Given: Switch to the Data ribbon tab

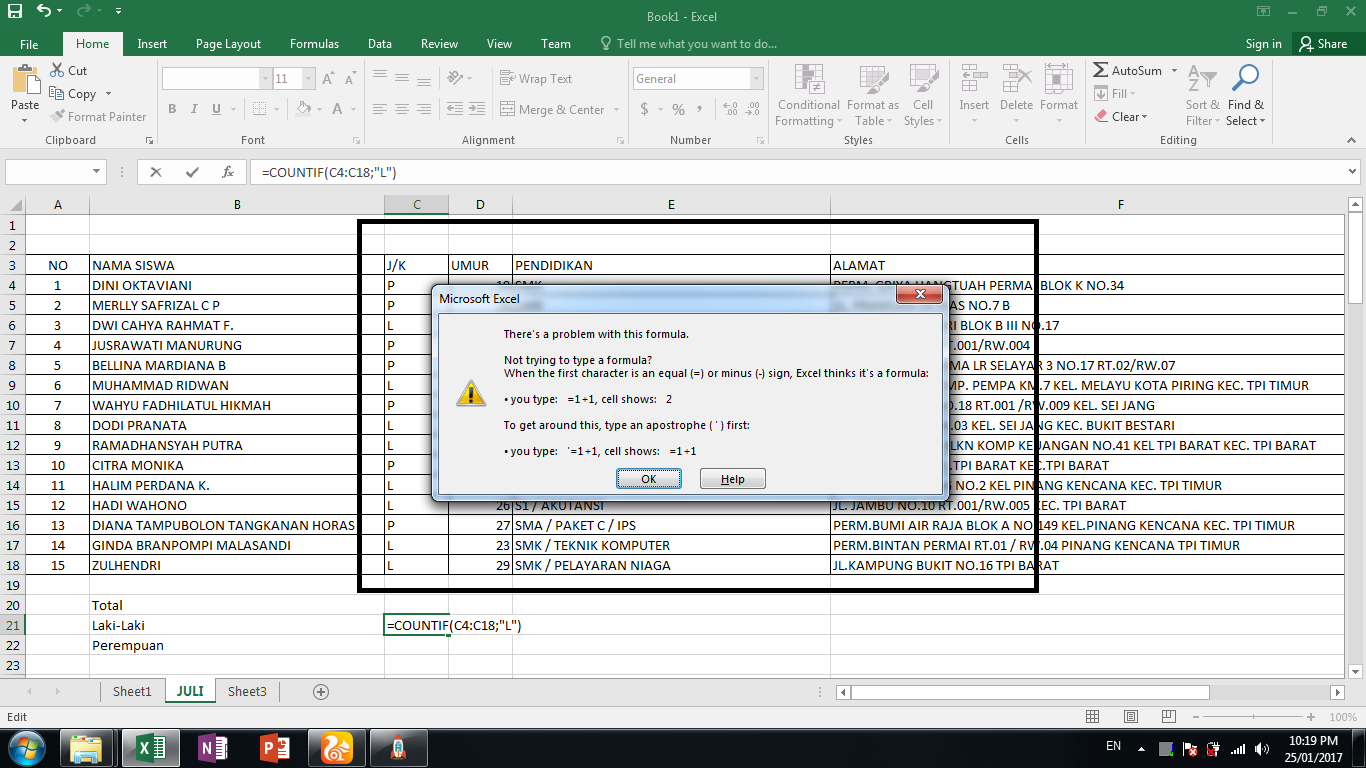Looking at the screenshot, I should [x=380, y=44].
